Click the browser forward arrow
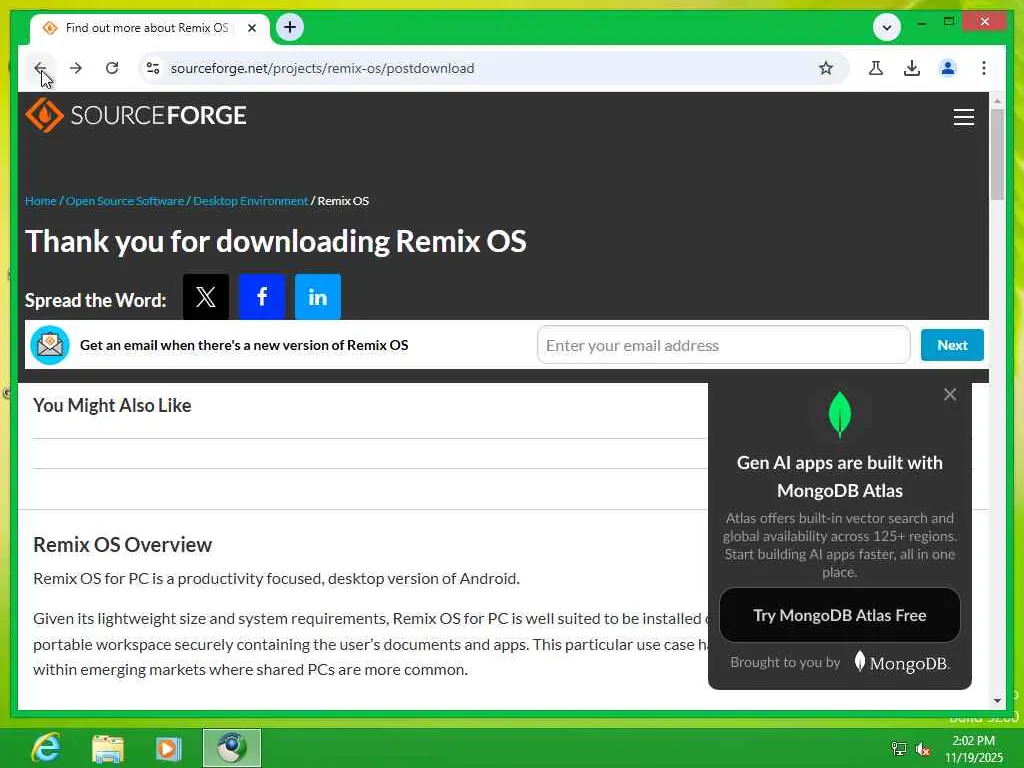 pyautogui.click(x=76, y=68)
